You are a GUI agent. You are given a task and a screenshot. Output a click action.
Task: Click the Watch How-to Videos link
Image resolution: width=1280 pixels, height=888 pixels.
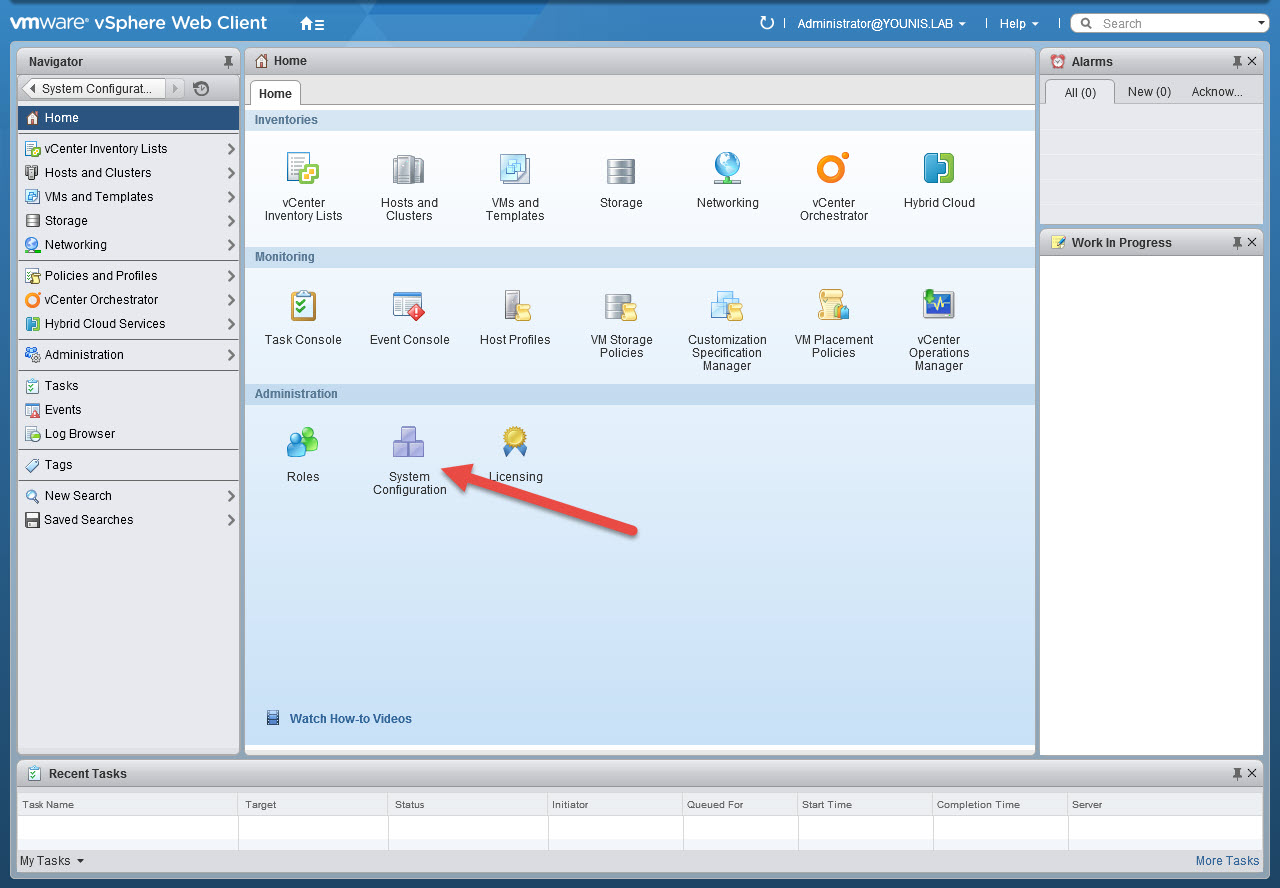point(350,719)
